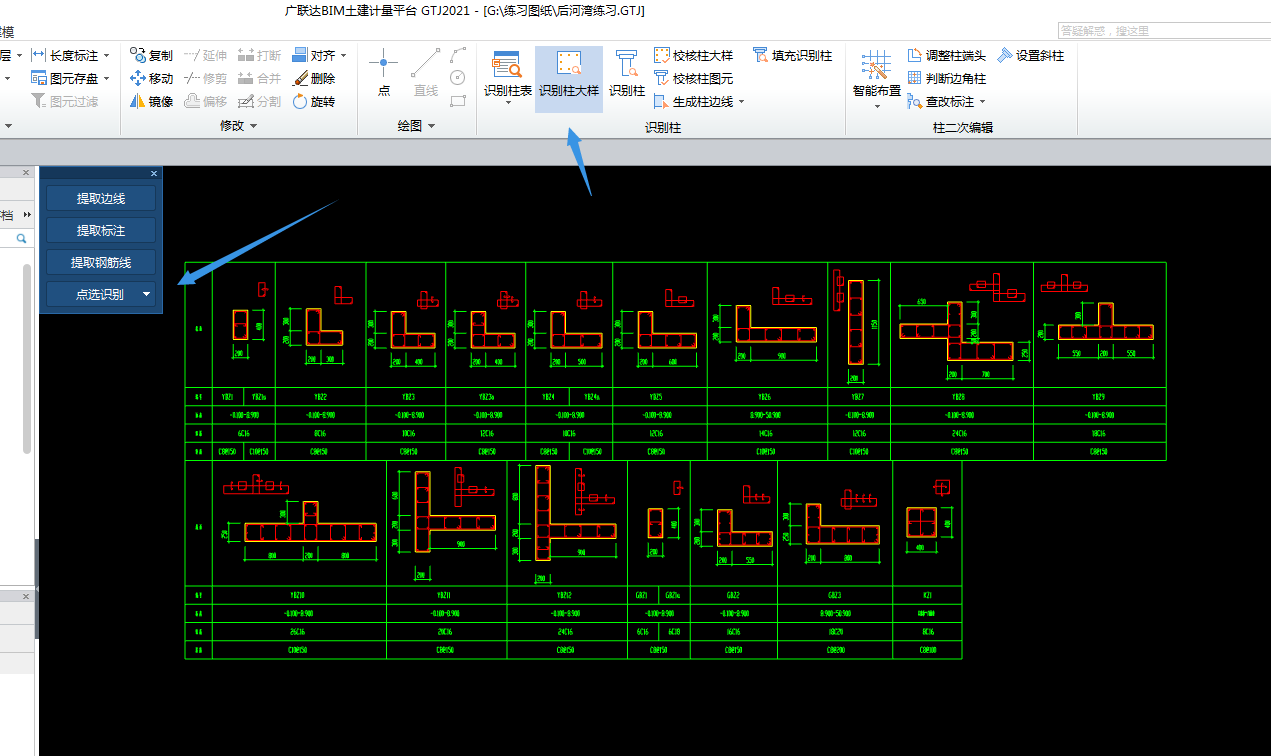Click the 打断 break tool
Image resolution: width=1271 pixels, height=756 pixels.
pyautogui.click(x=259, y=56)
